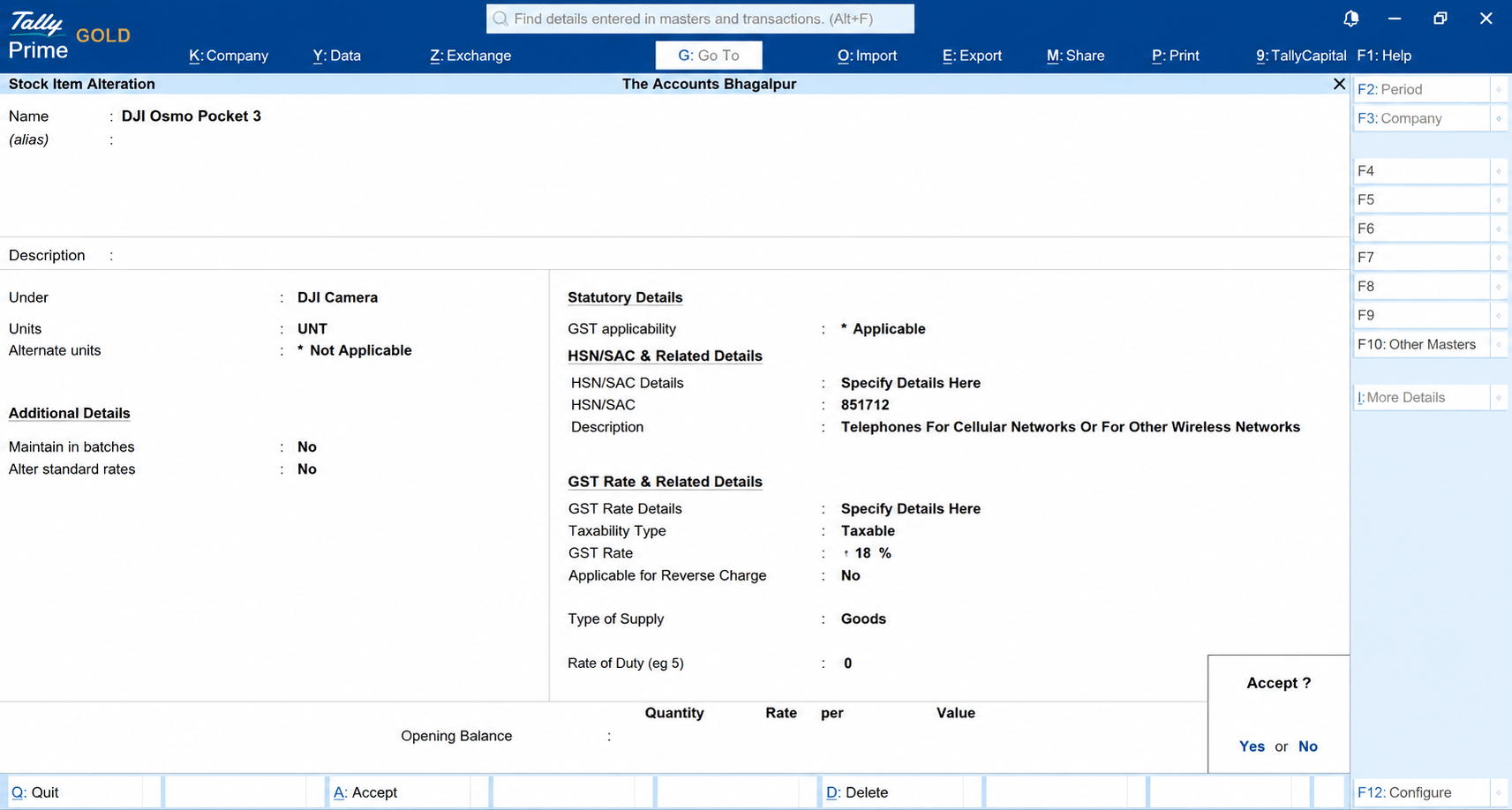Click the (alias) field label
This screenshot has width=1512, height=810.
click(28, 139)
